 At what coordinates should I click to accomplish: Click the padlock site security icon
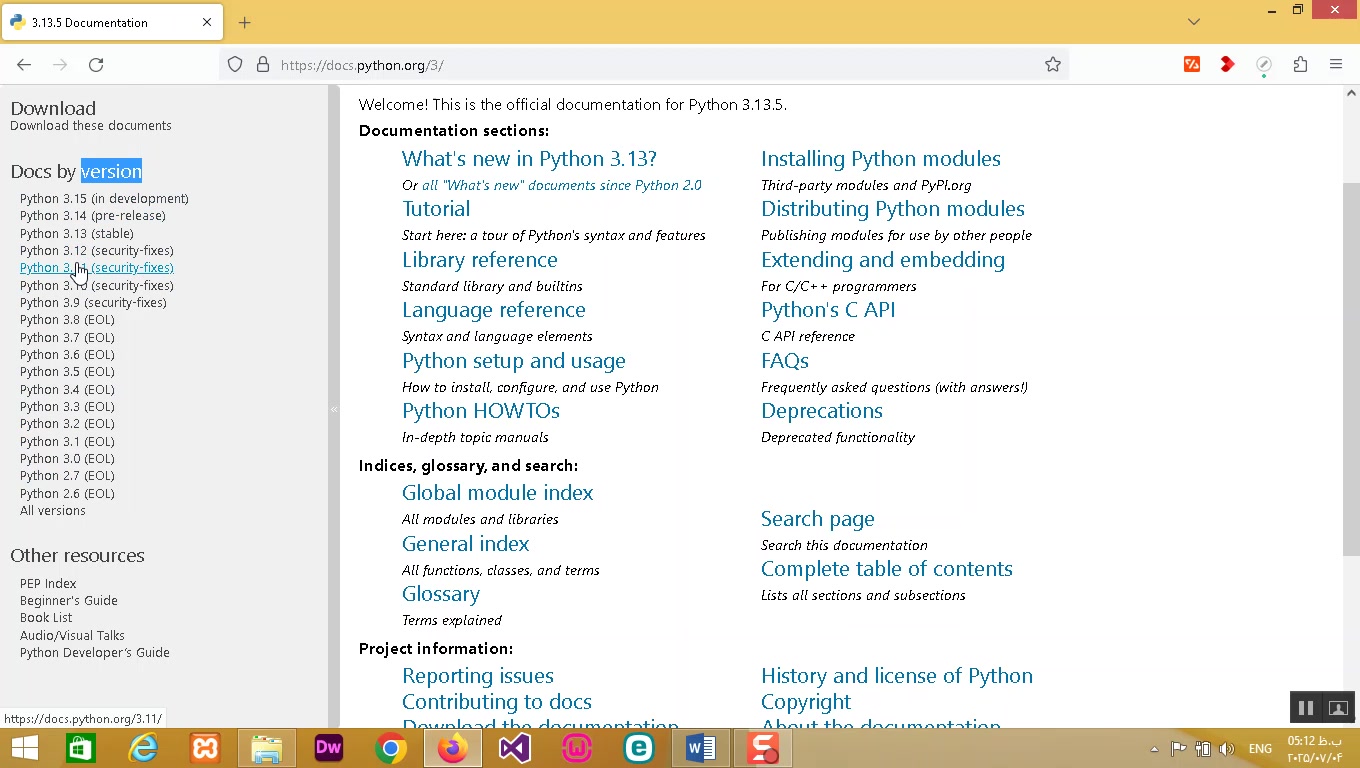click(x=263, y=65)
